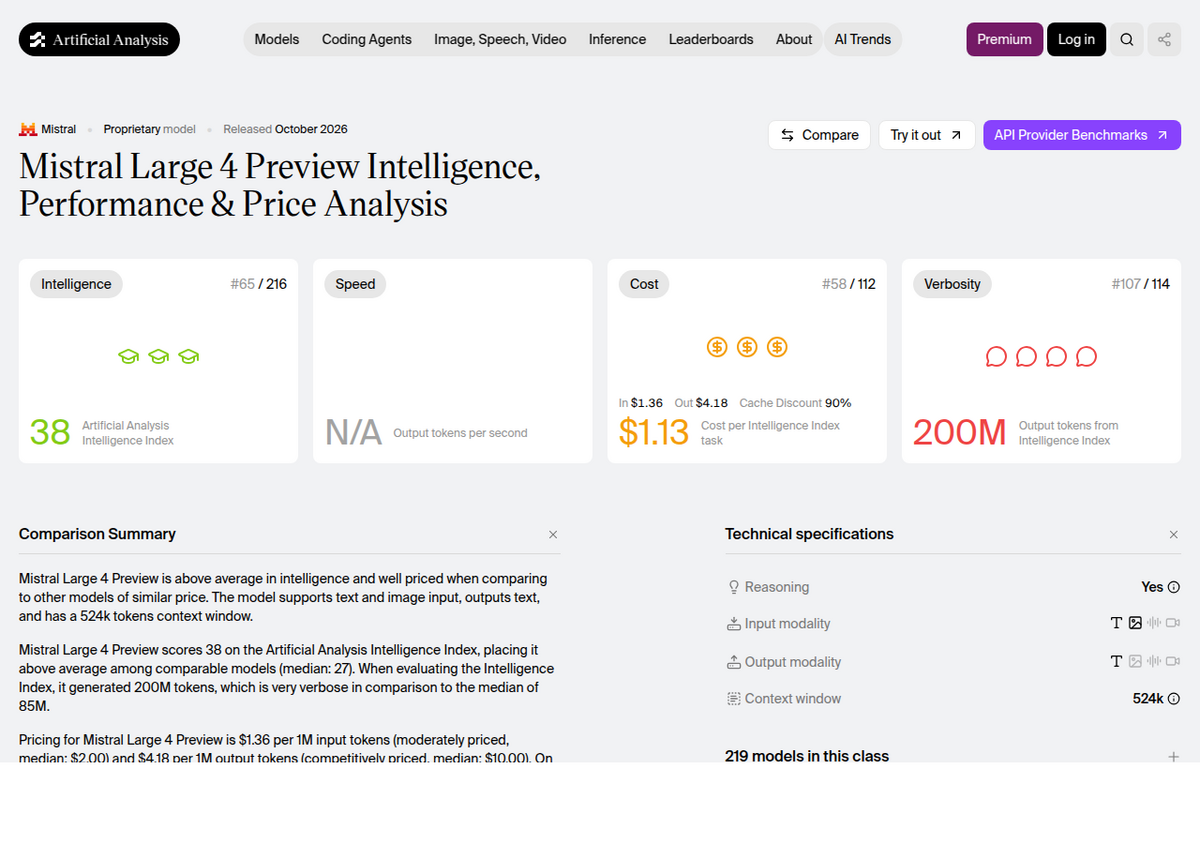This screenshot has width=1200, height=844.
Task: Click the Output modality upload icon
Action: pos(734,662)
